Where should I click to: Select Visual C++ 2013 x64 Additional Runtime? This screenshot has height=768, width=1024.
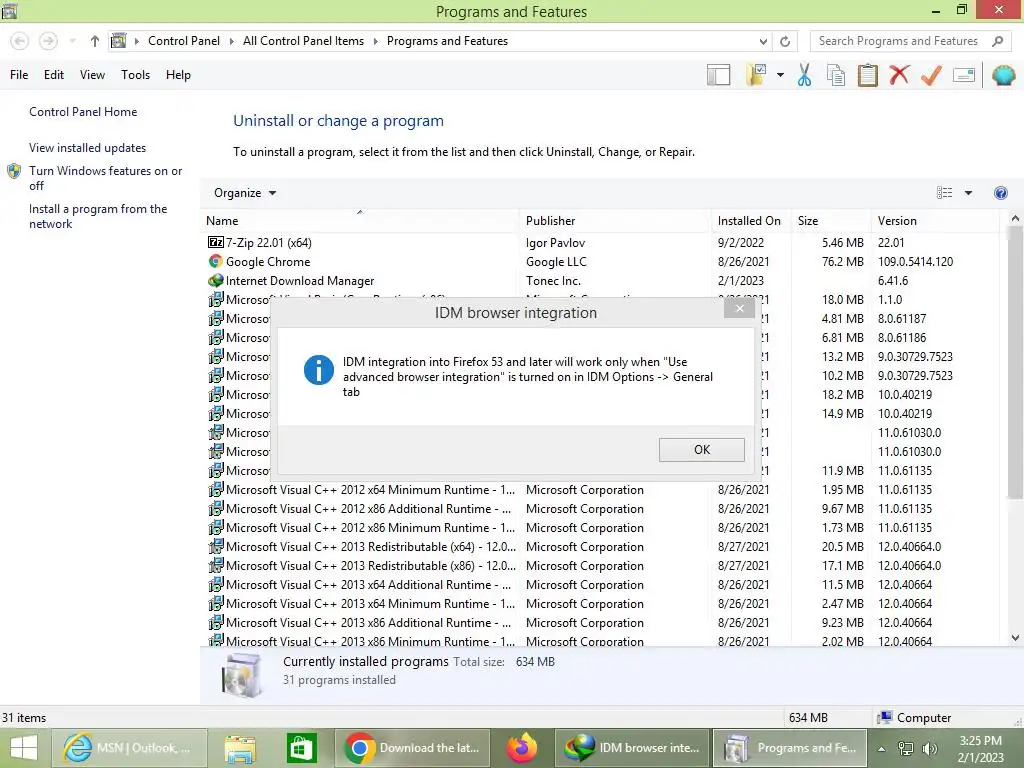(x=601, y=584)
